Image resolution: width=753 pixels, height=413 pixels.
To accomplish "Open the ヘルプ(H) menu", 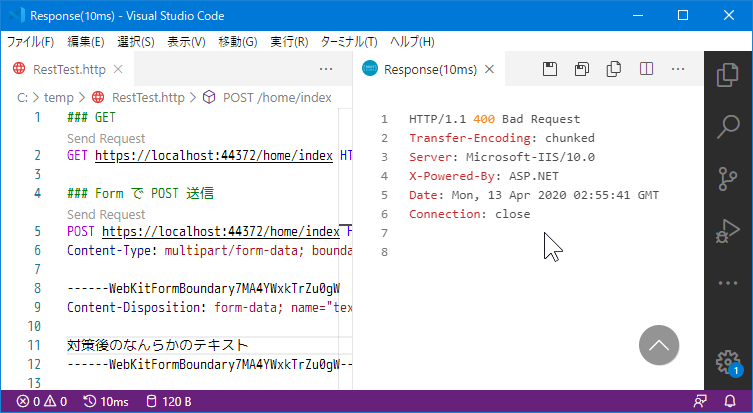I will click(412, 42).
